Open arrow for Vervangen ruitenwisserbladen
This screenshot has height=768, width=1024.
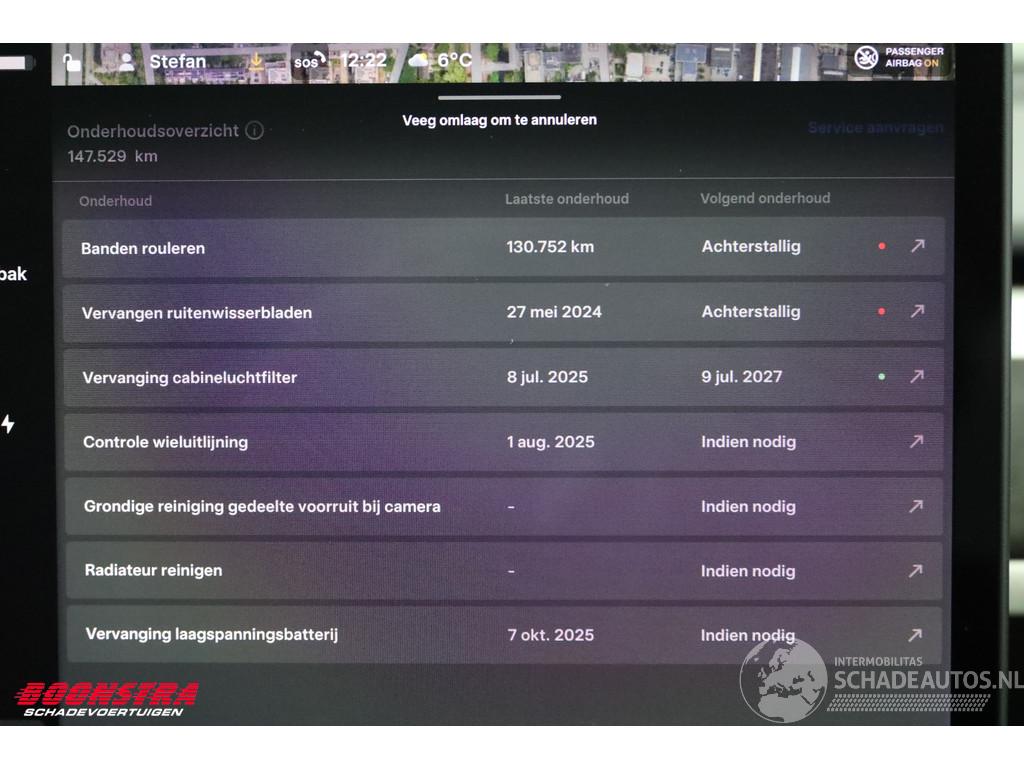pos(916,311)
